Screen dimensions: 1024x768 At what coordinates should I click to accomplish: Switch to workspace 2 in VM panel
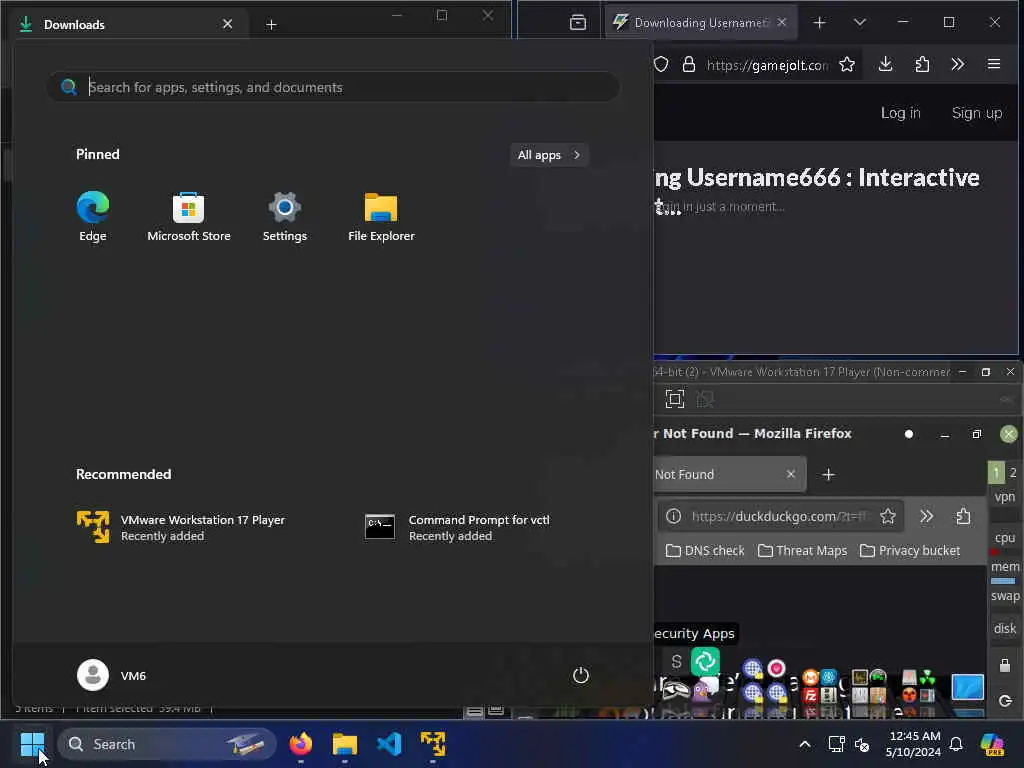pyautogui.click(x=1013, y=472)
